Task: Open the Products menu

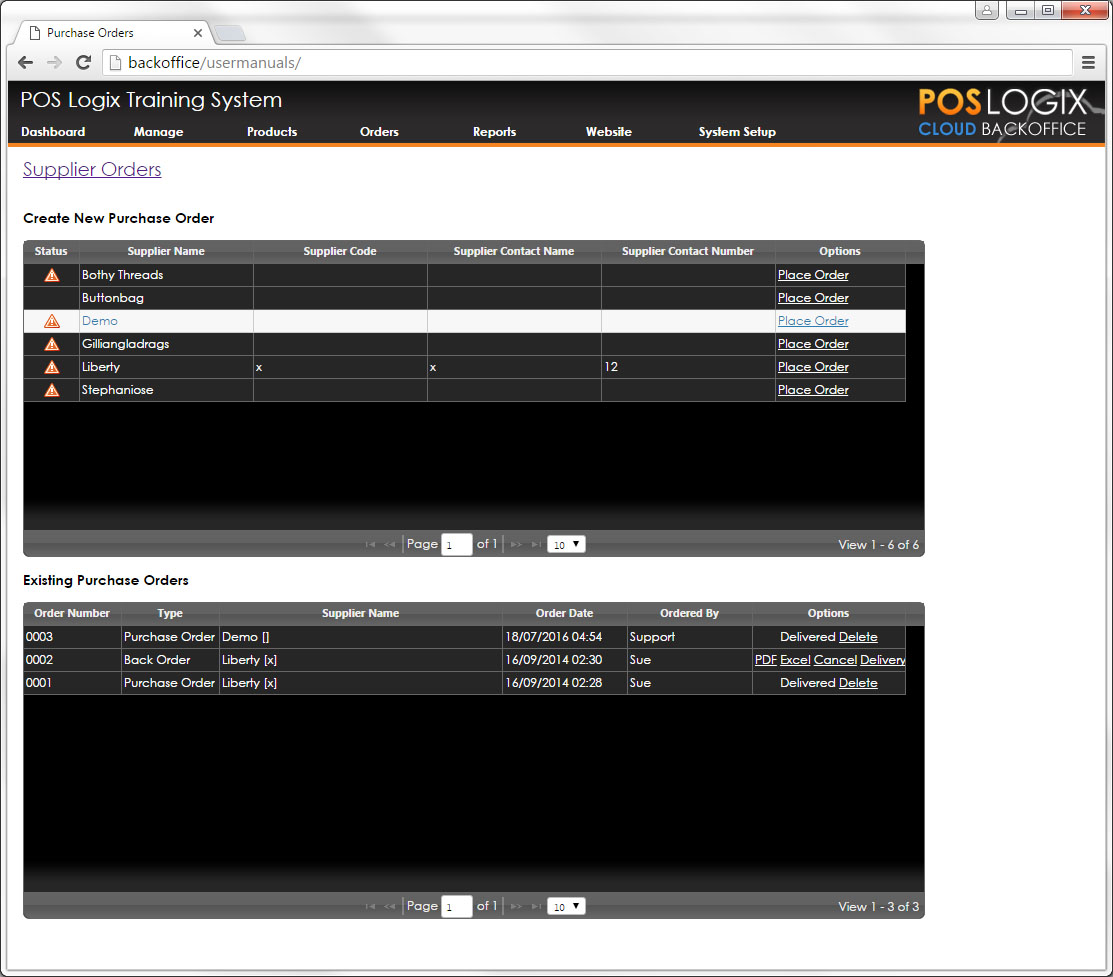Action: point(272,132)
